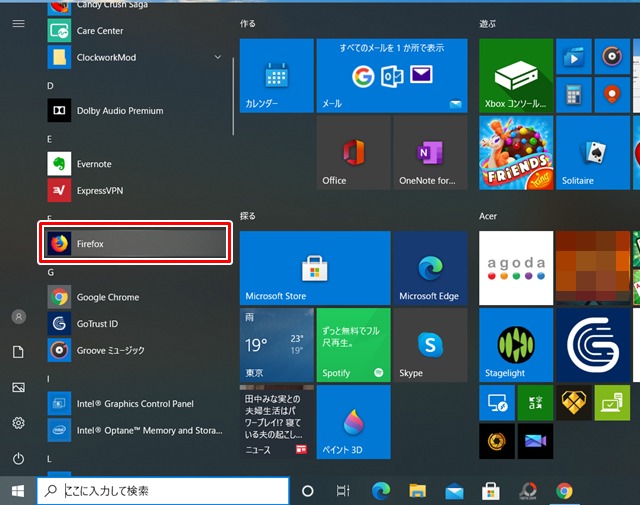Screen dimensions: 640x505
Task: Click the Acer tile group header
Action: click(x=488, y=216)
